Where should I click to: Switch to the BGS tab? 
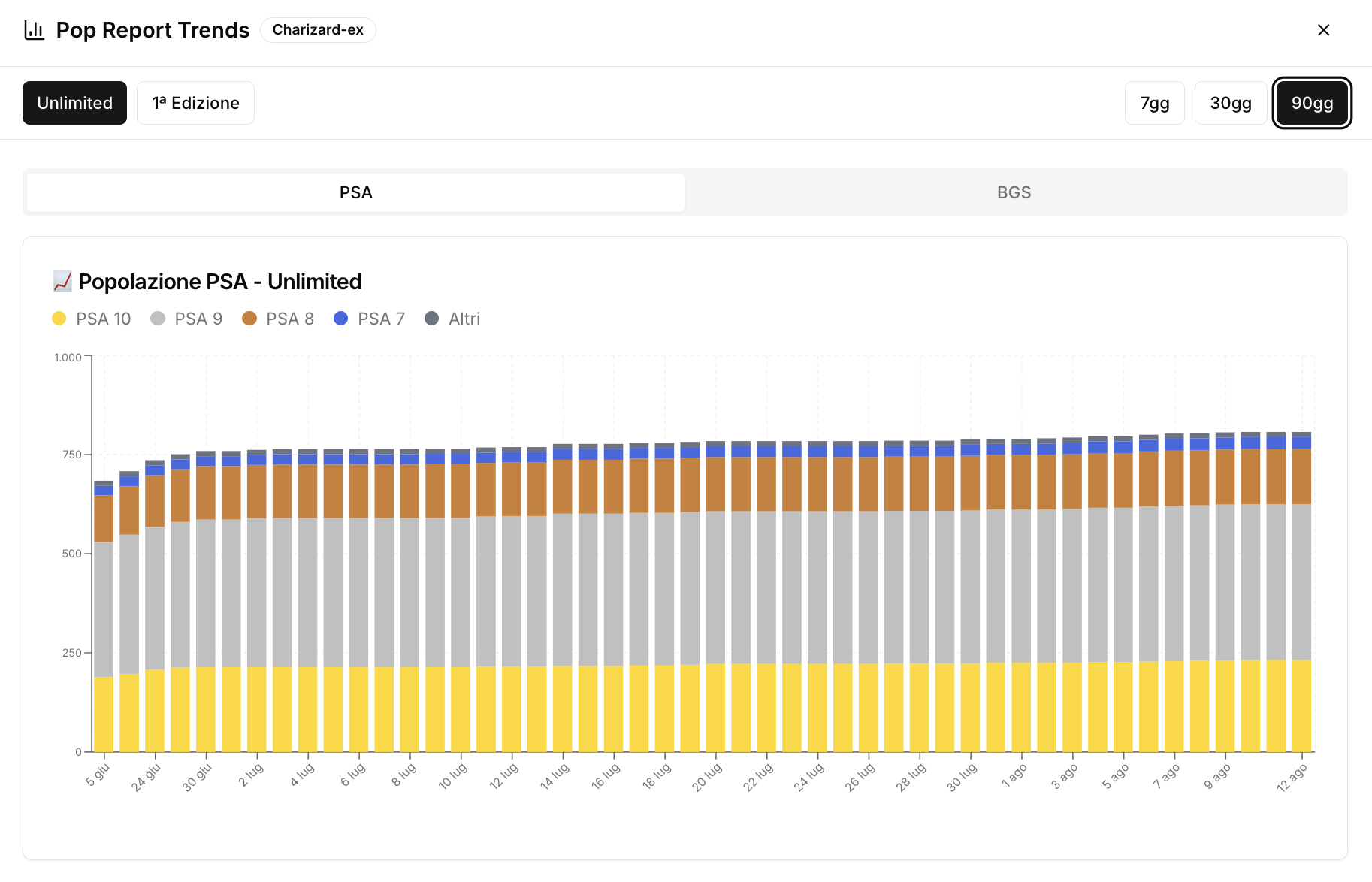click(x=1014, y=192)
